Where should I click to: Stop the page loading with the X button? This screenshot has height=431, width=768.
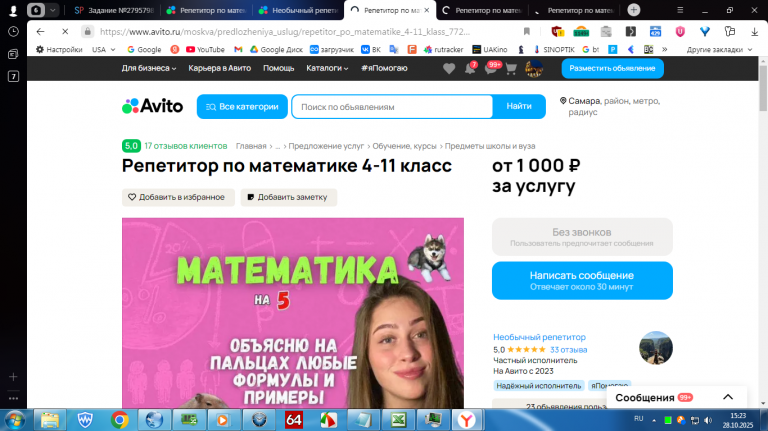65,31
